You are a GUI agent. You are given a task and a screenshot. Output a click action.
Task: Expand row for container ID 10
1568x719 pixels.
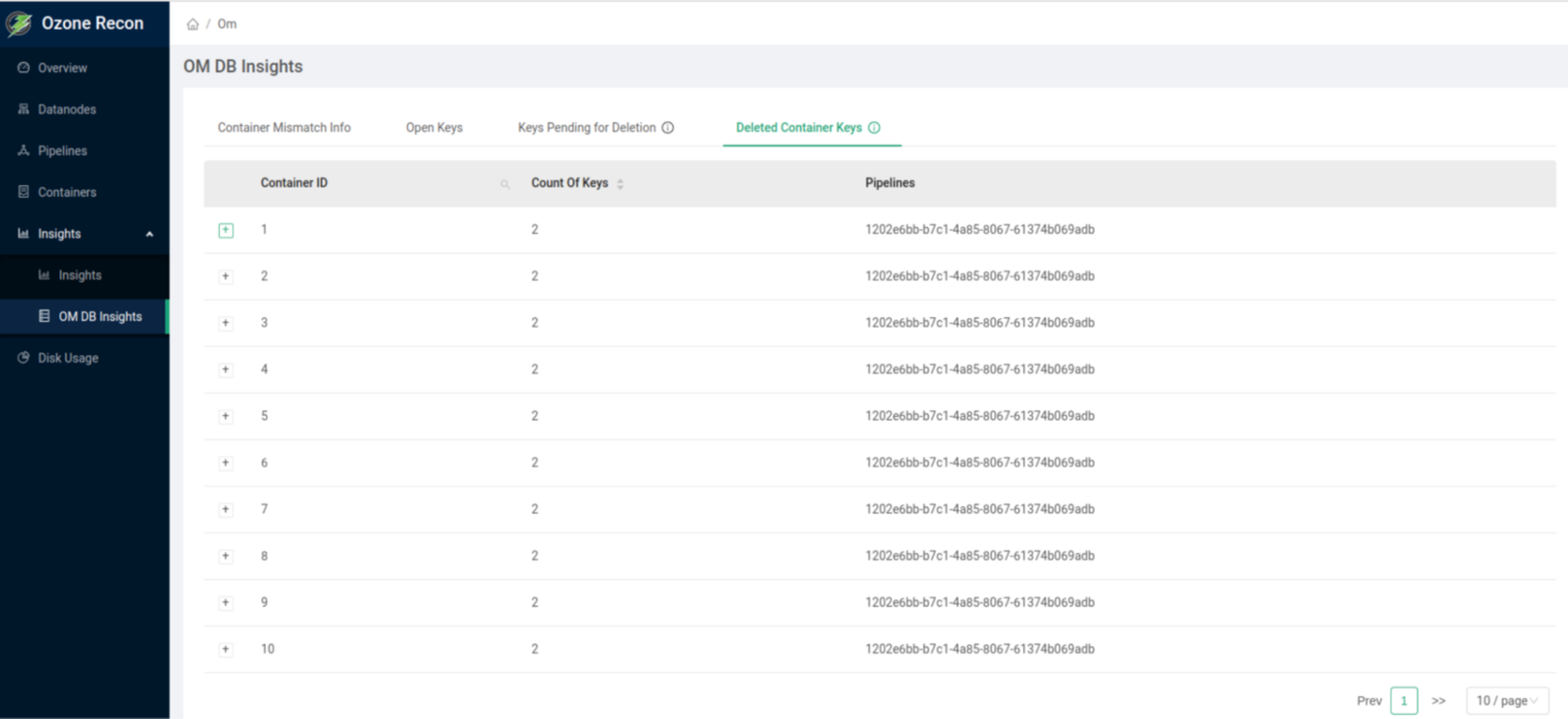[x=226, y=649]
